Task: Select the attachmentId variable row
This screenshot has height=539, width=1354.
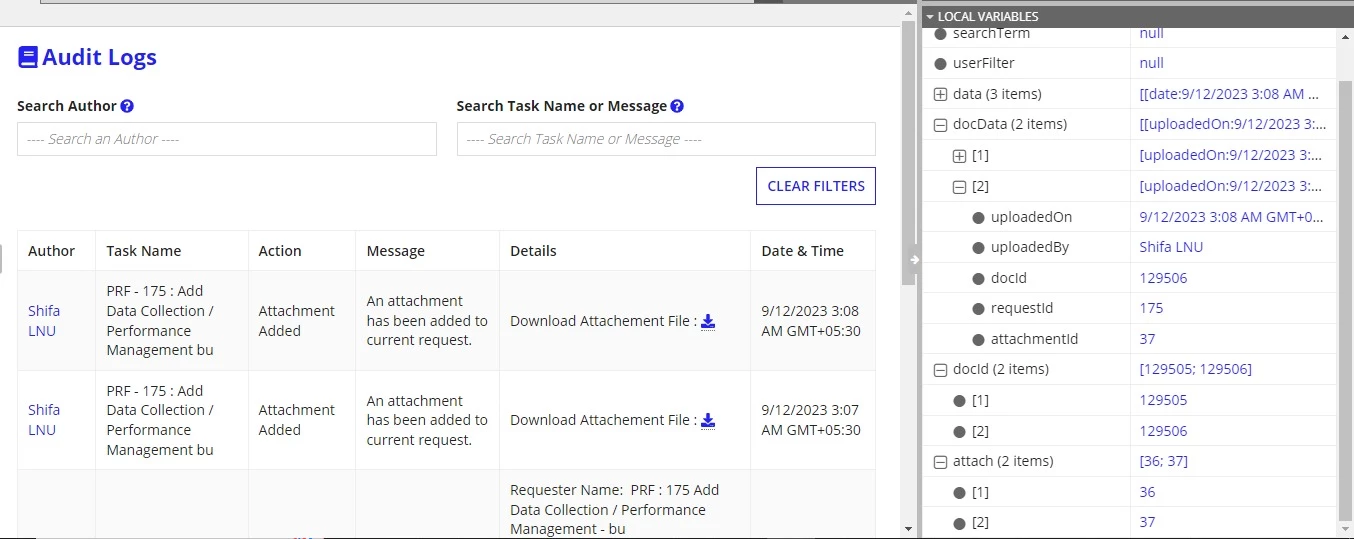Action: (1130, 339)
